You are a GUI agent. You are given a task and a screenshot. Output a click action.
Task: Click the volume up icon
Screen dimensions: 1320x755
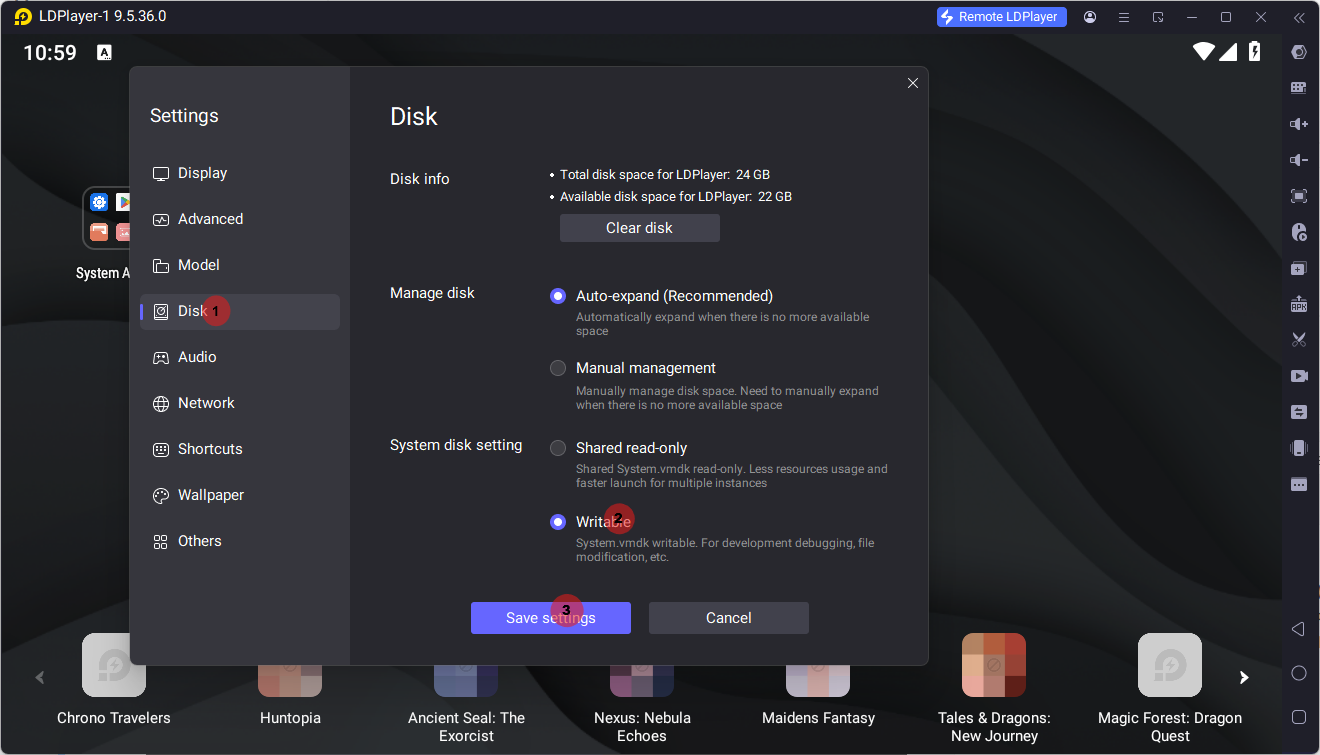[1299, 124]
